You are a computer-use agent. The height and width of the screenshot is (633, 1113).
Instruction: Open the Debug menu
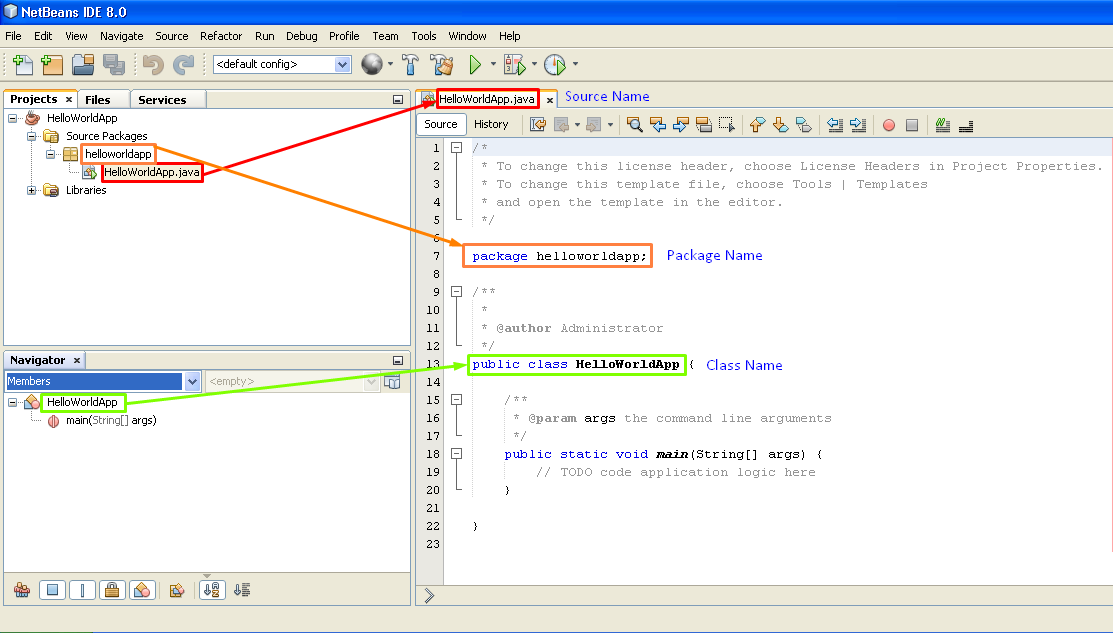(x=302, y=36)
